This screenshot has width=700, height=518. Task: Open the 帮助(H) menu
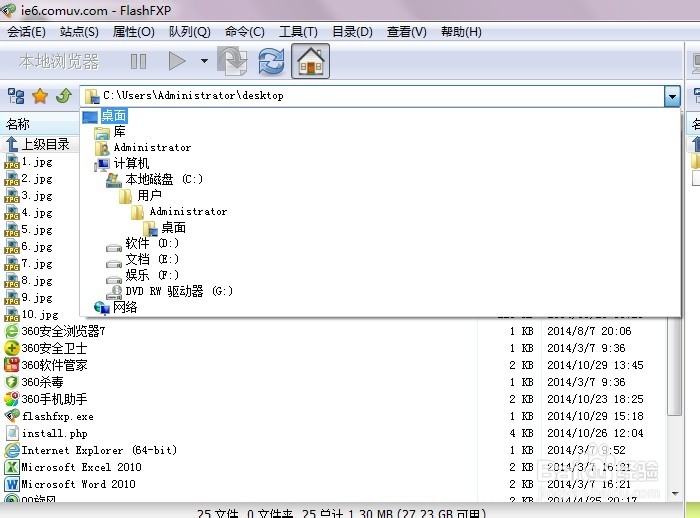tap(461, 32)
